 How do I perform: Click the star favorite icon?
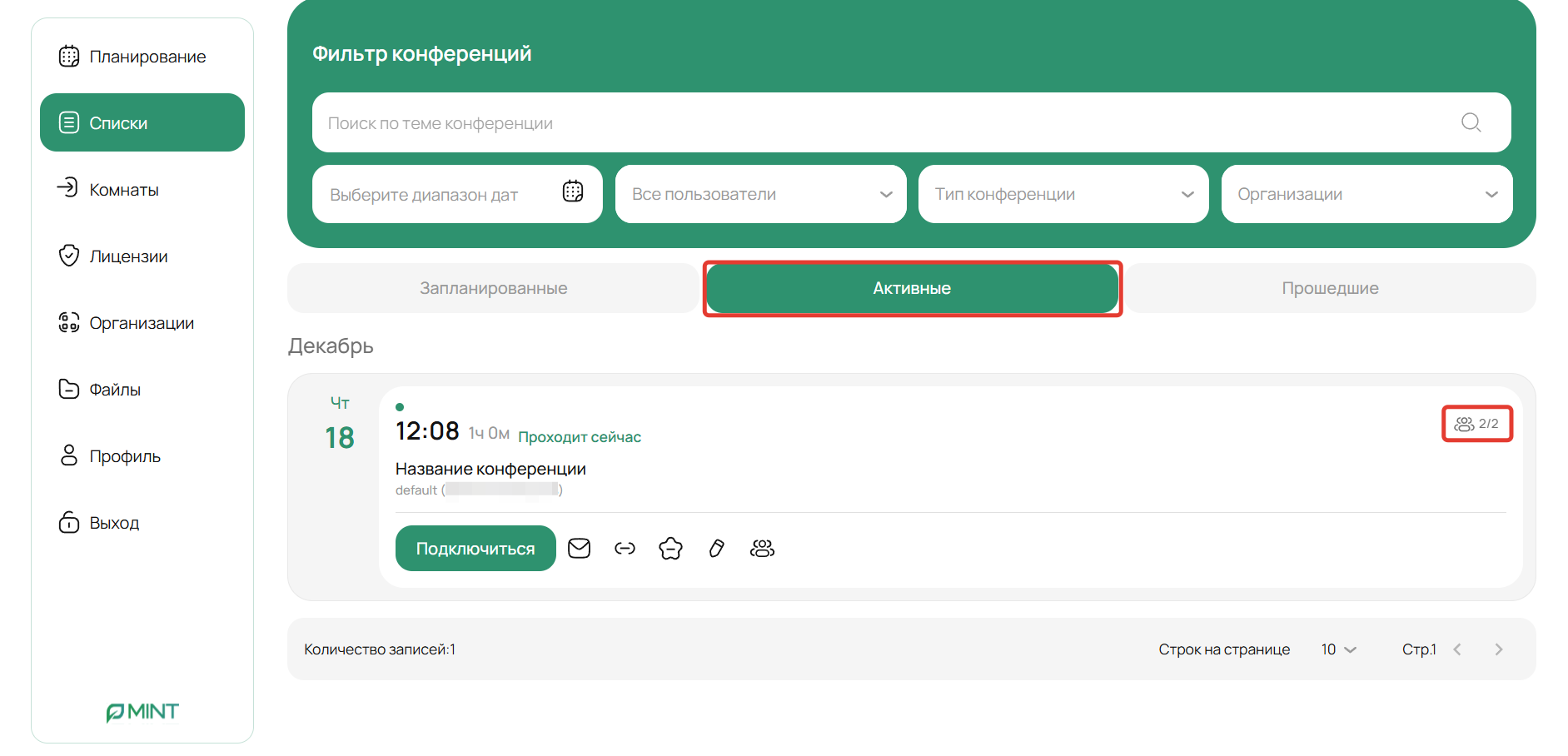(670, 548)
